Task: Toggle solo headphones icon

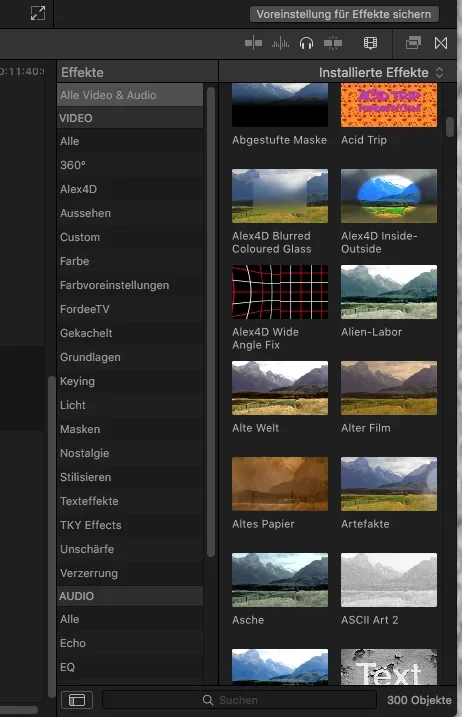Action: click(x=306, y=43)
